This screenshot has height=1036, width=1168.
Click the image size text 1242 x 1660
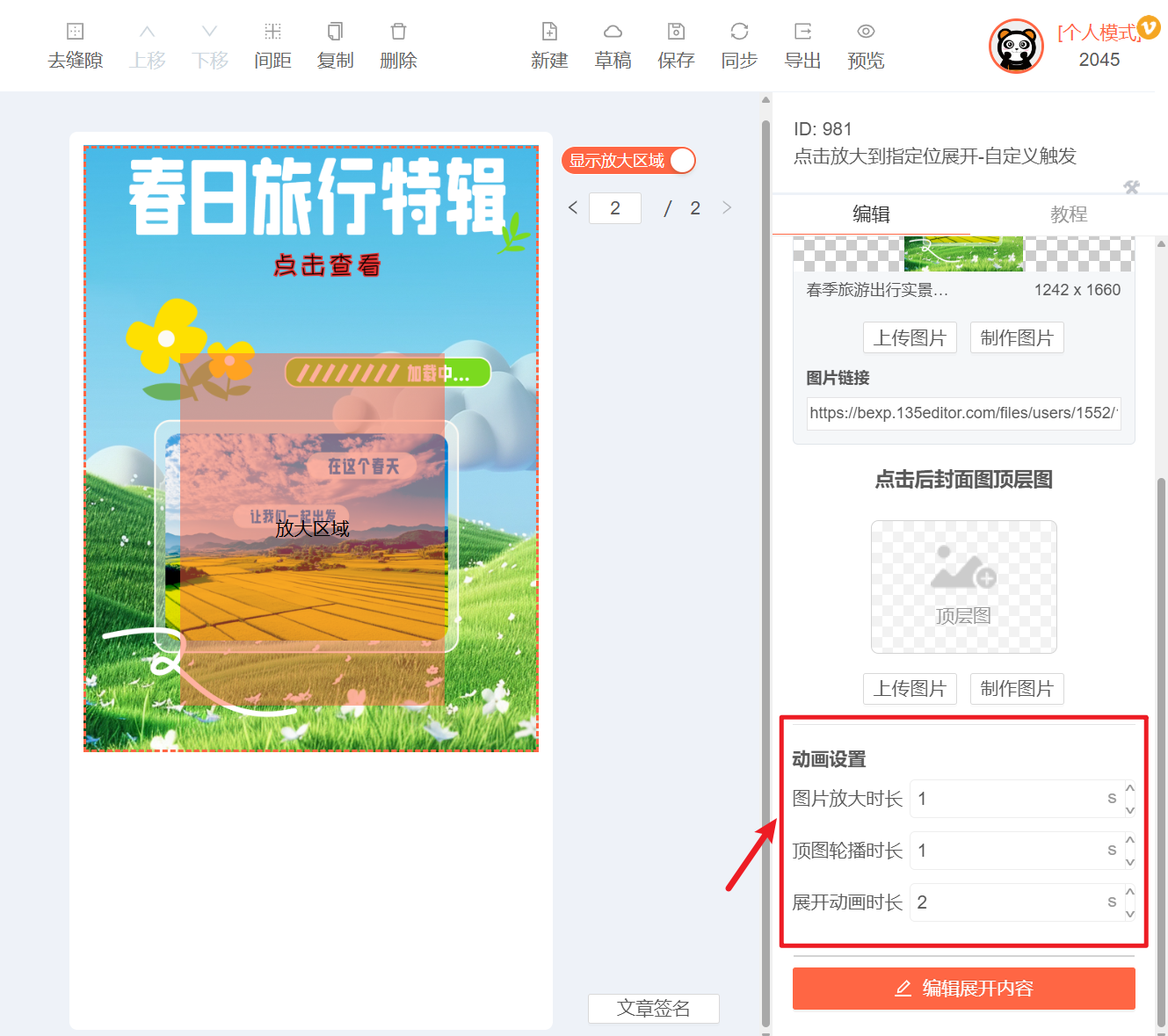pyautogui.click(x=1077, y=290)
